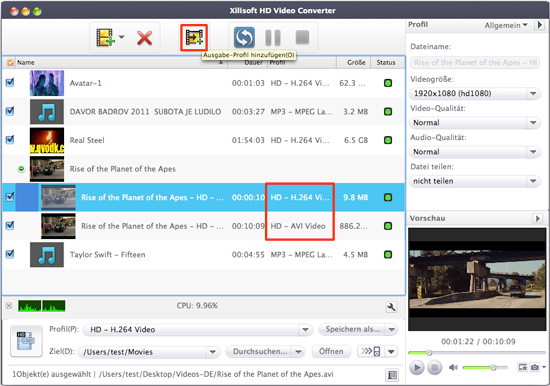The height and width of the screenshot is (386, 550).
Task: Open the transfer-to-device dropdown arrow
Action: 391,351
